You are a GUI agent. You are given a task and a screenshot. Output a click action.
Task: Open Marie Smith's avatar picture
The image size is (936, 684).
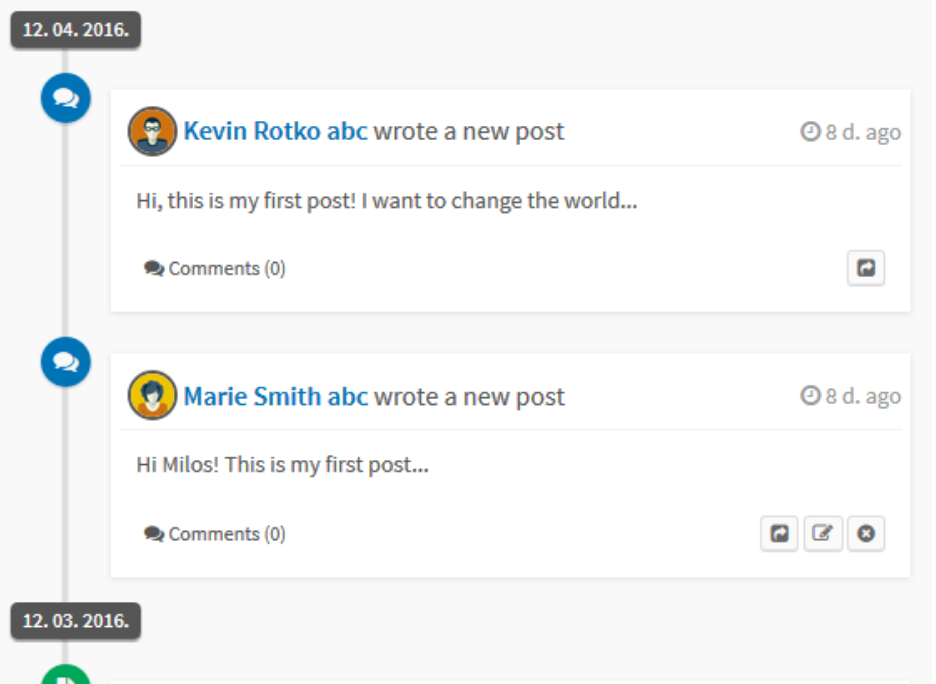tap(152, 396)
